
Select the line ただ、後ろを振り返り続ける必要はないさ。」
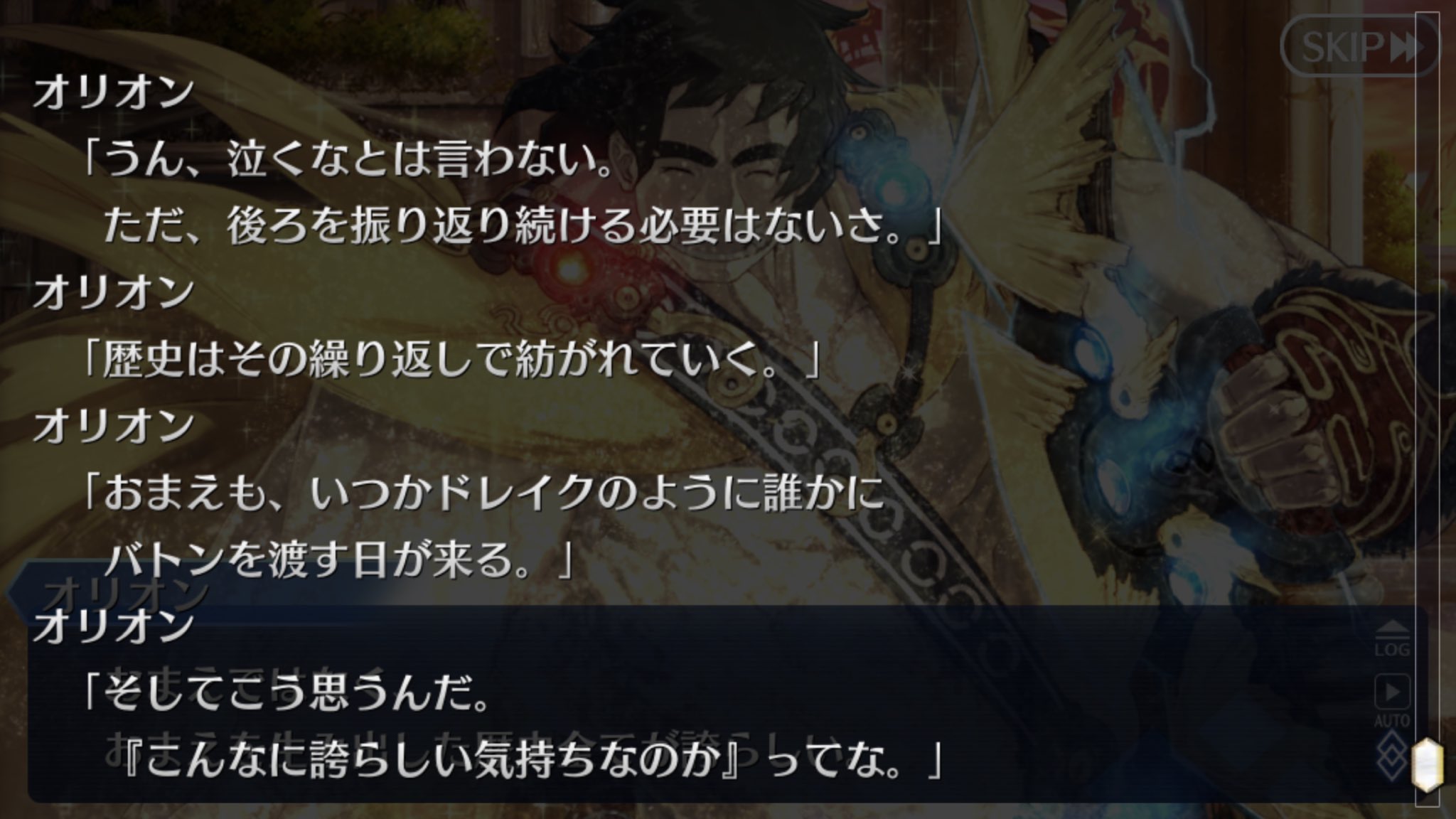coord(522,227)
